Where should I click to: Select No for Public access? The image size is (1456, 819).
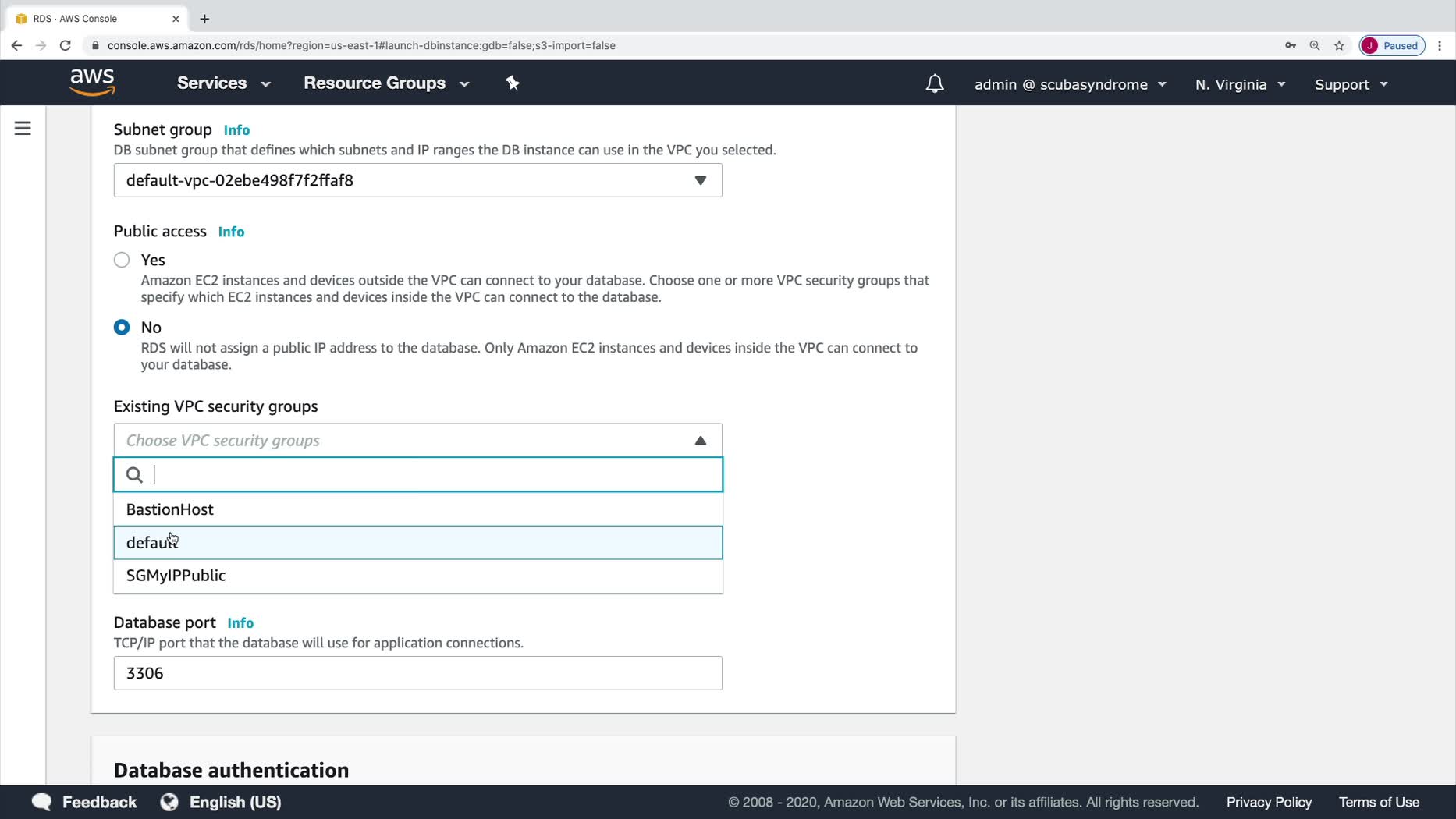pyautogui.click(x=122, y=328)
